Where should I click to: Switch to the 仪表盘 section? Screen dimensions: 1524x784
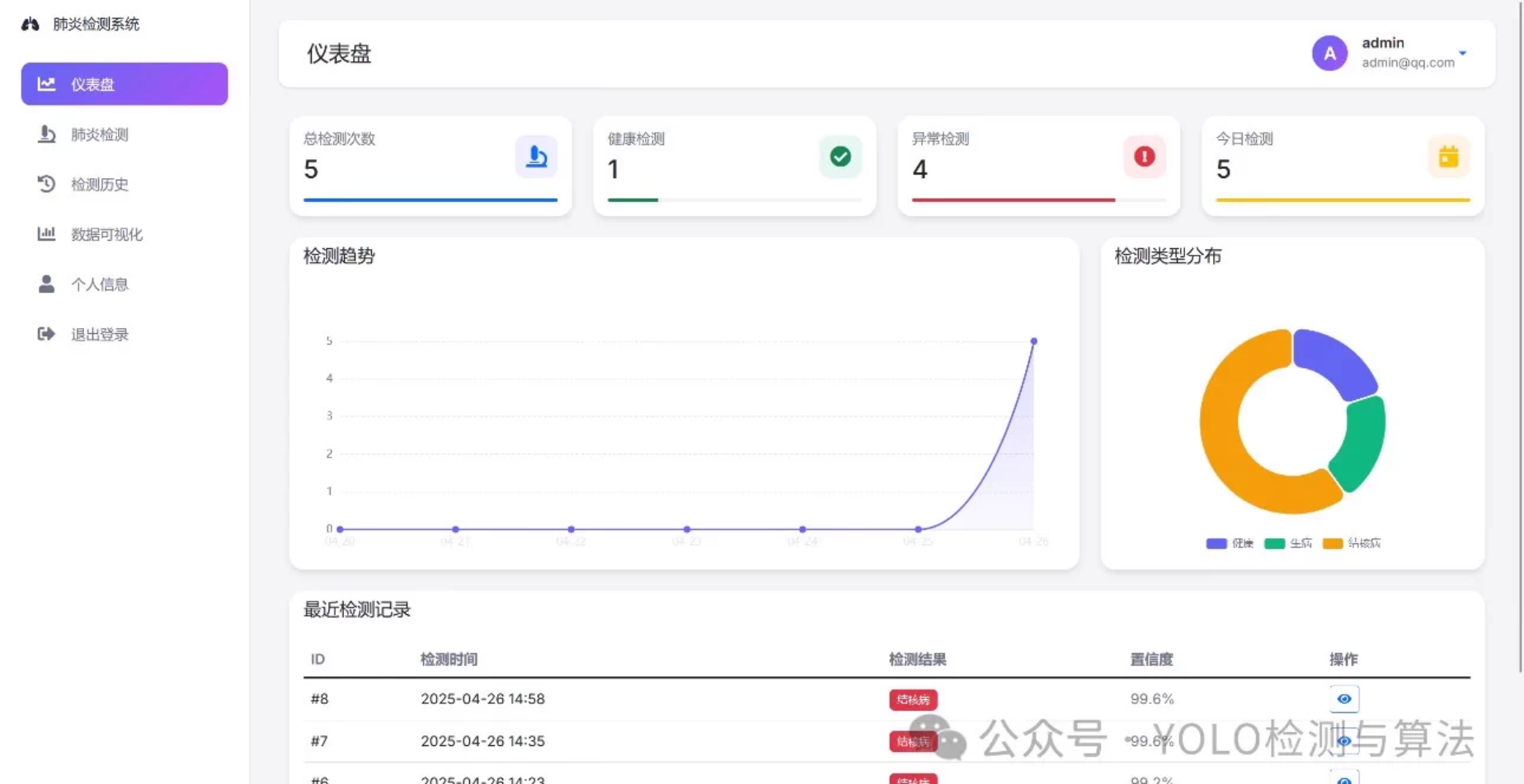pos(91,84)
